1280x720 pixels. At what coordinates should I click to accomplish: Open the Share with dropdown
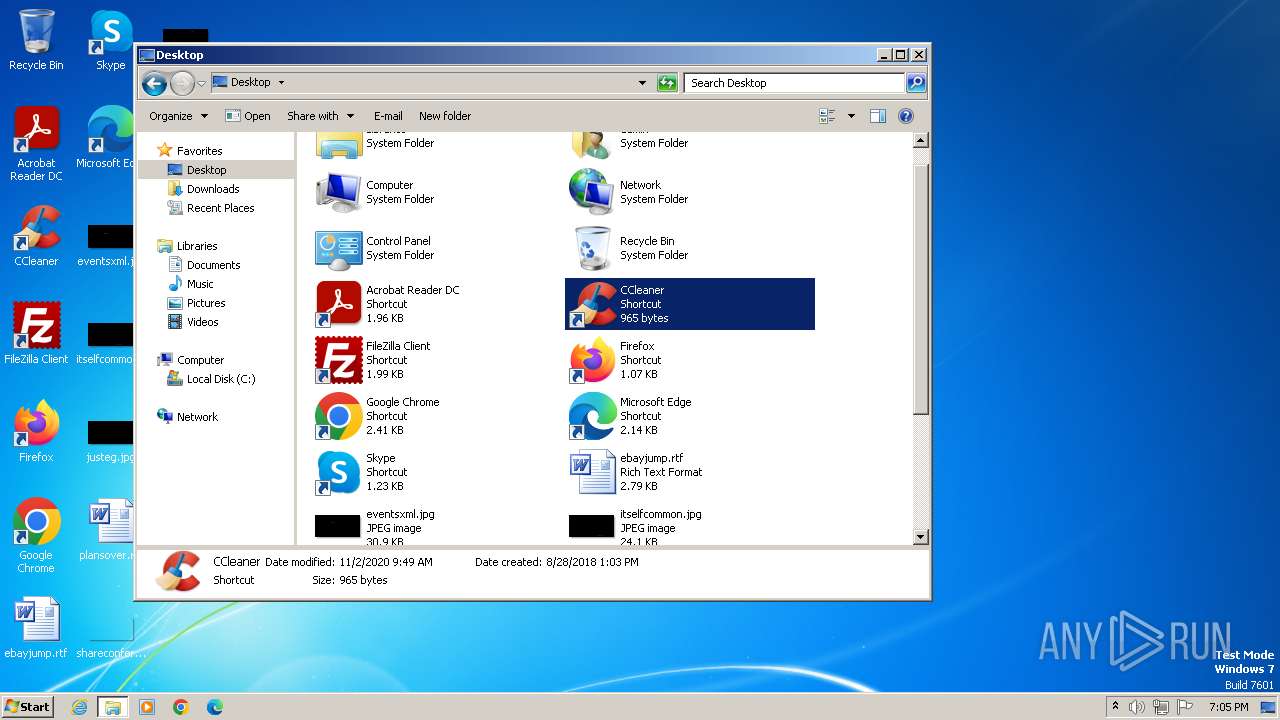[320, 116]
